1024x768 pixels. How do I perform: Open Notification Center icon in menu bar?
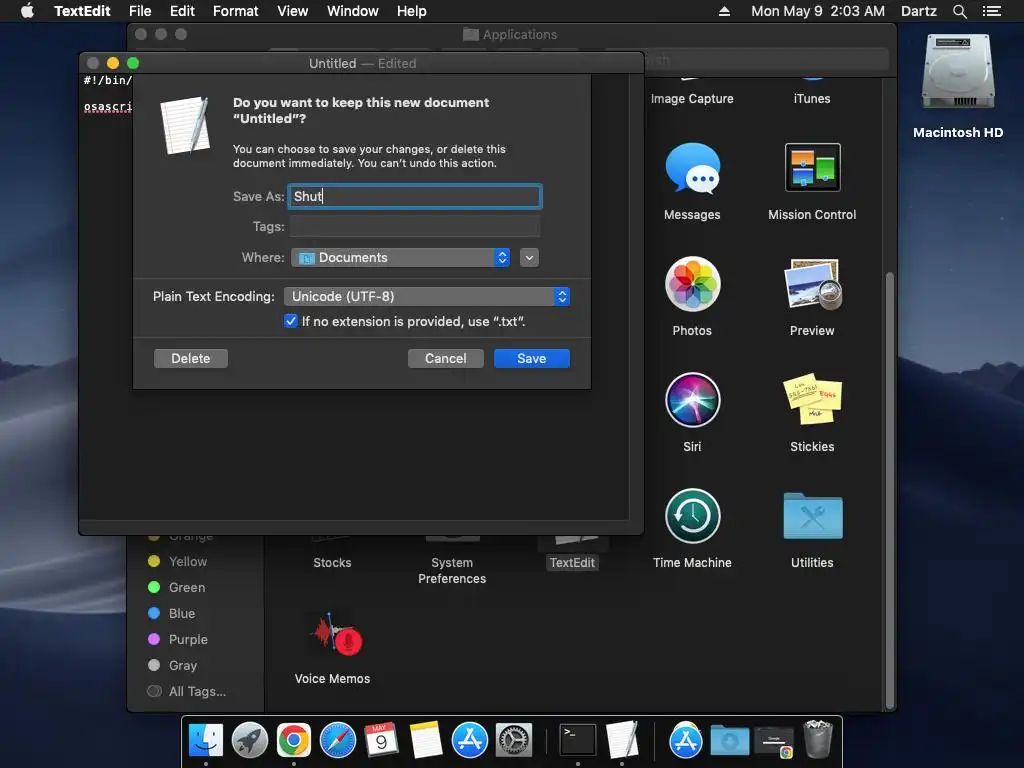[991, 11]
